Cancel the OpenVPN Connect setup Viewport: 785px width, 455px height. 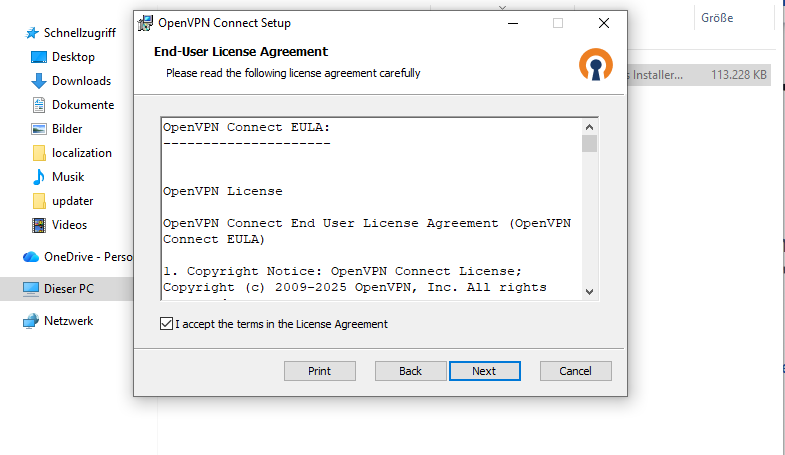tap(575, 371)
